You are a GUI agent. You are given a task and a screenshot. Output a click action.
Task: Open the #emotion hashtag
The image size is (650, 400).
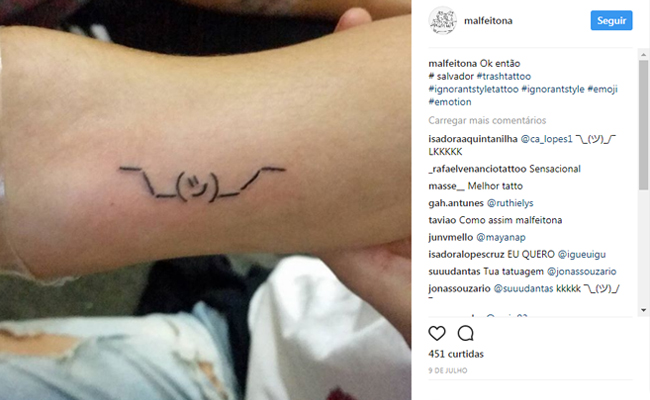pyautogui.click(x=449, y=102)
